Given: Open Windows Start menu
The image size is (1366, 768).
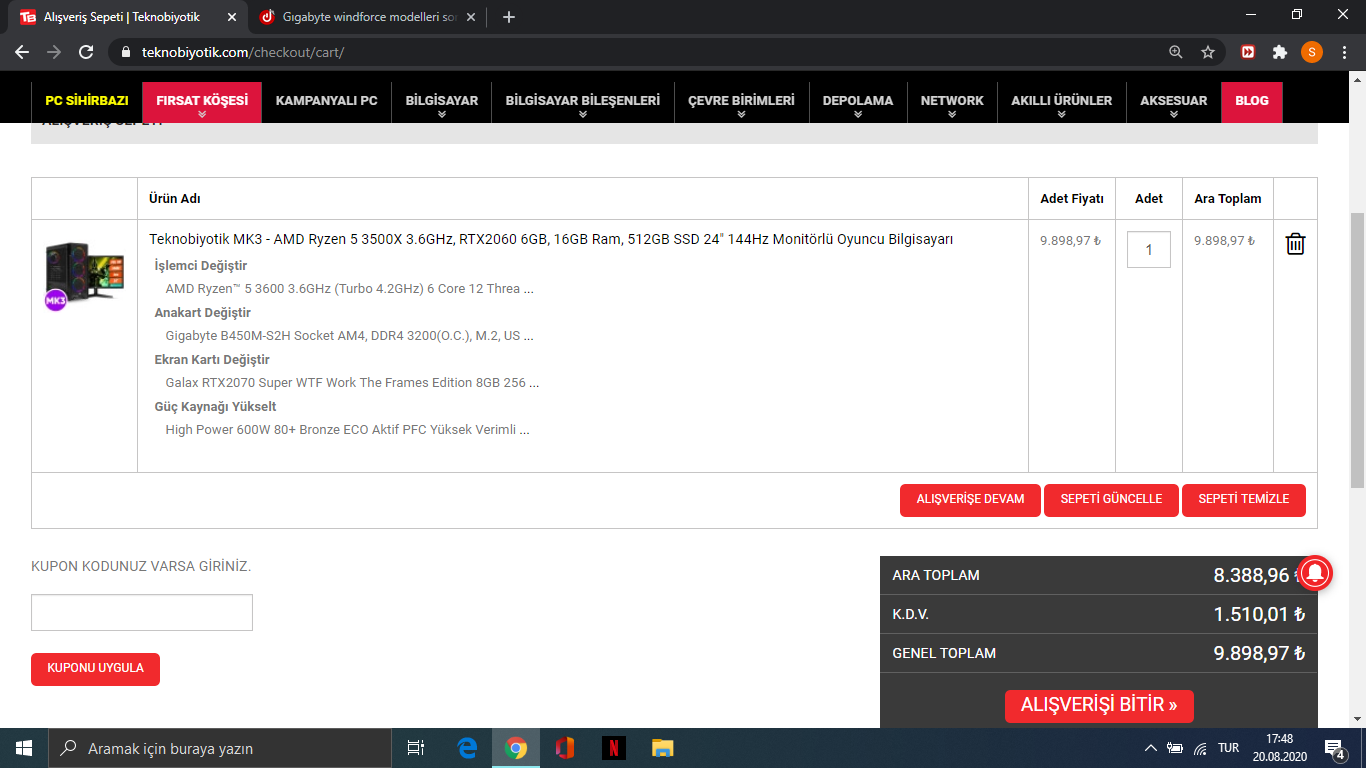Looking at the screenshot, I should click(24, 748).
